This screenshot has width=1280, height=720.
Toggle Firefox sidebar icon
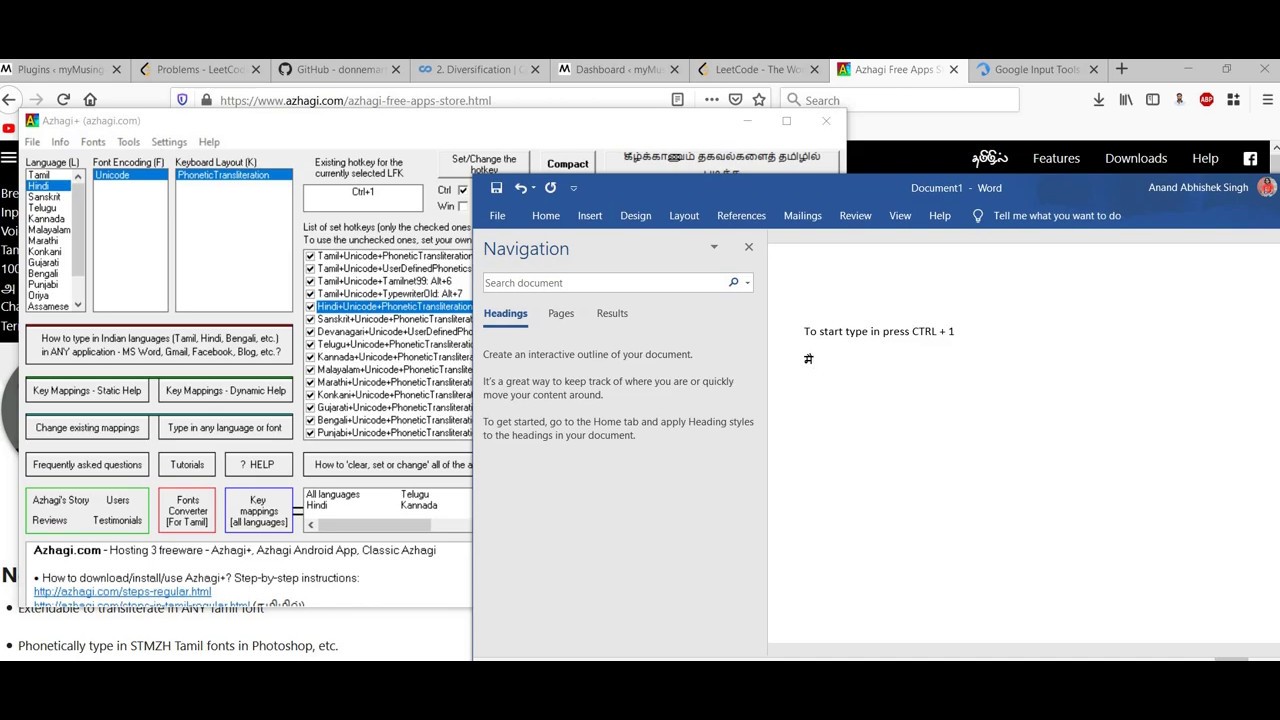pyautogui.click(x=1153, y=100)
